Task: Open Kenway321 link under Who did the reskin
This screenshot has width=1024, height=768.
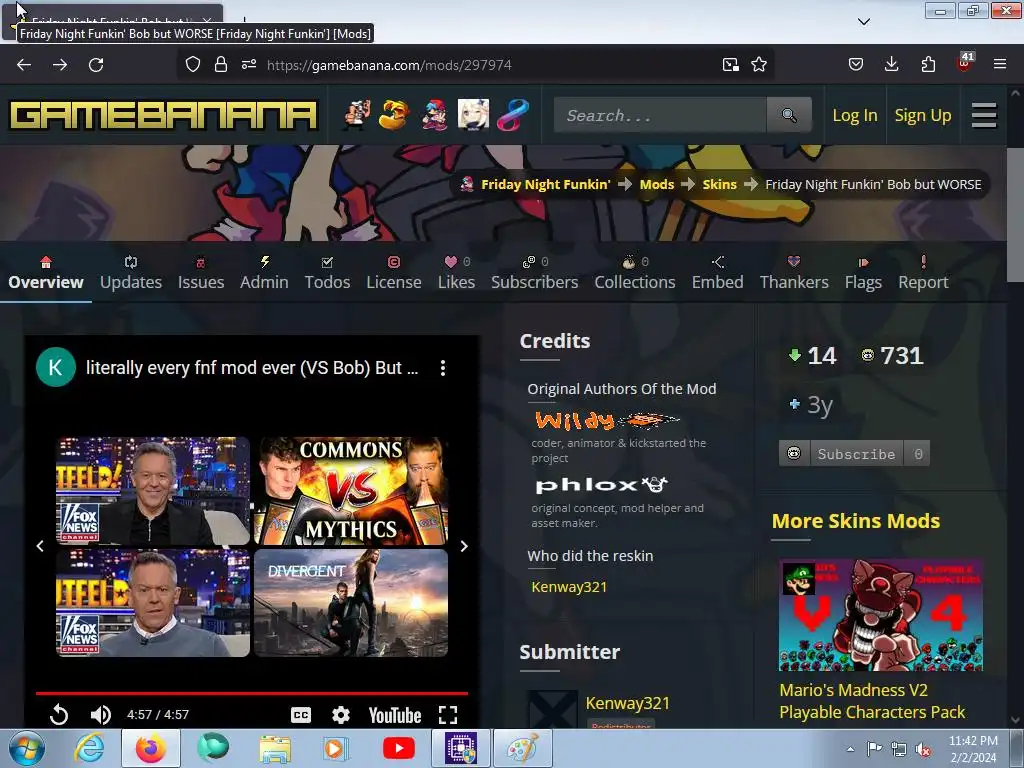Action: tap(569, 586)
